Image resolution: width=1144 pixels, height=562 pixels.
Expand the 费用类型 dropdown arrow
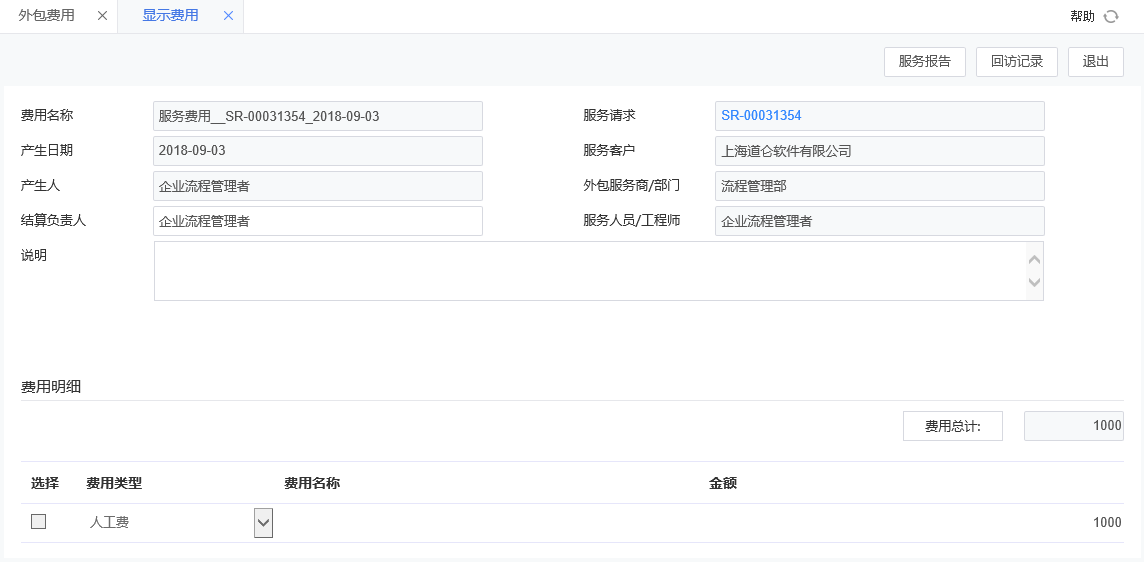coord(263,522)
